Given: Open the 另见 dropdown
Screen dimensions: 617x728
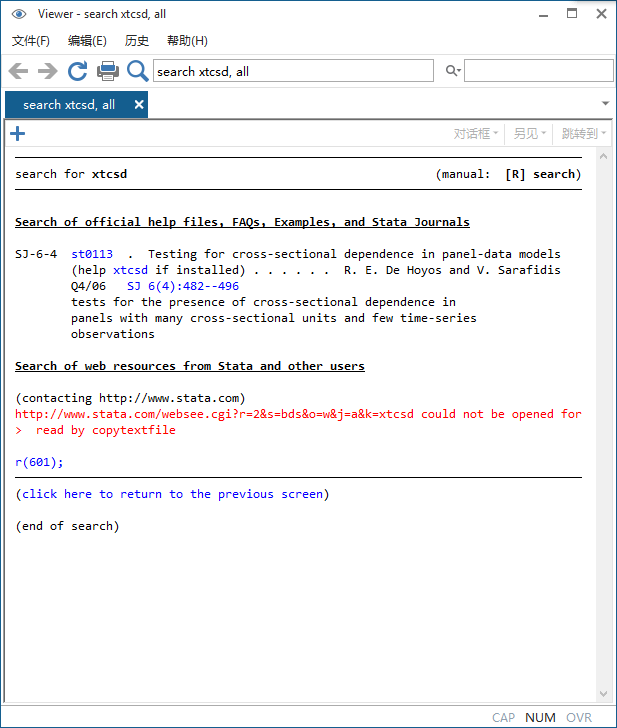Looking at the screenshot, I should click(x=529, y=134).
